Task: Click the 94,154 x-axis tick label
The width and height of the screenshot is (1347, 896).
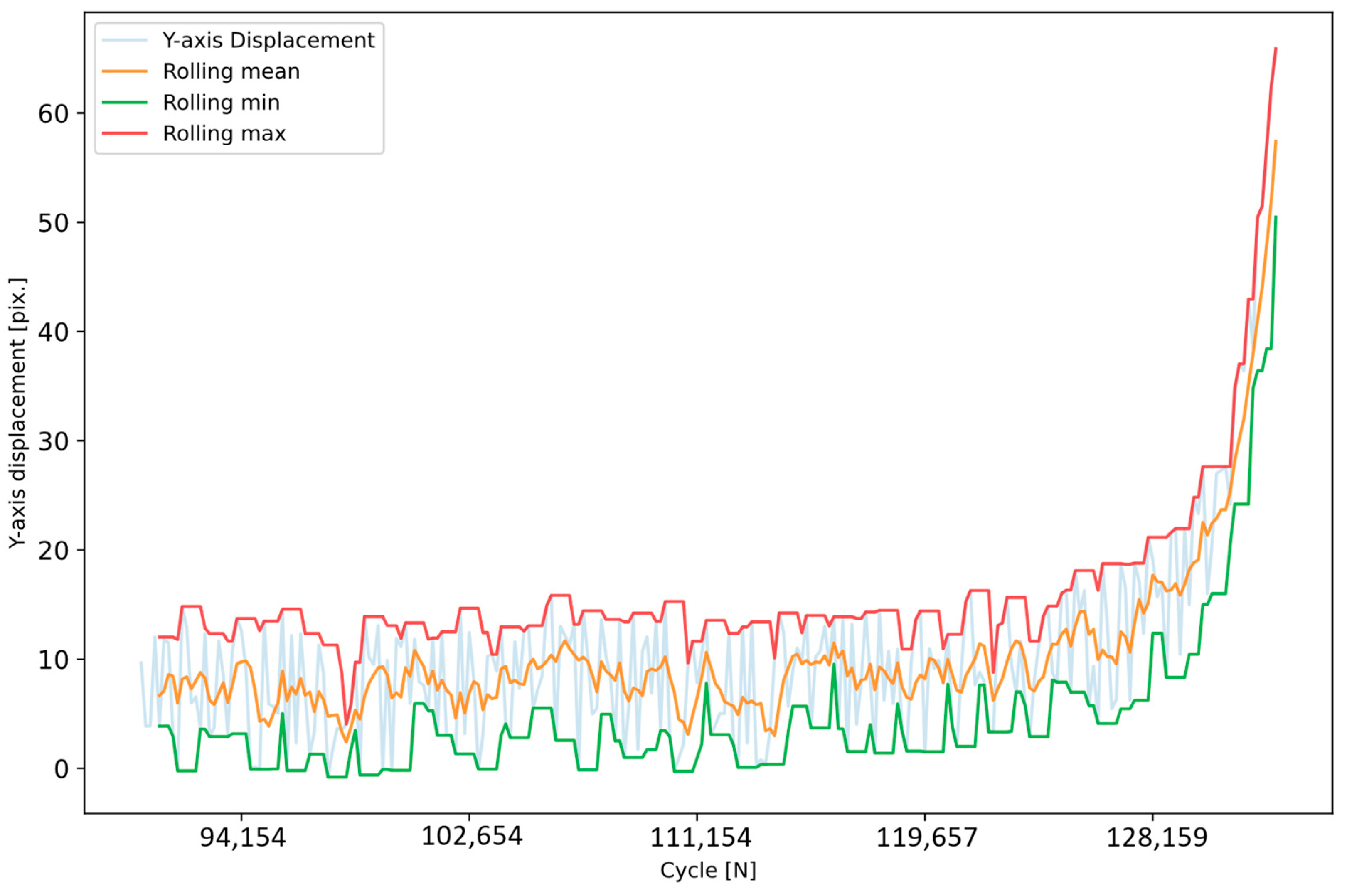Action: coord(242,838)
